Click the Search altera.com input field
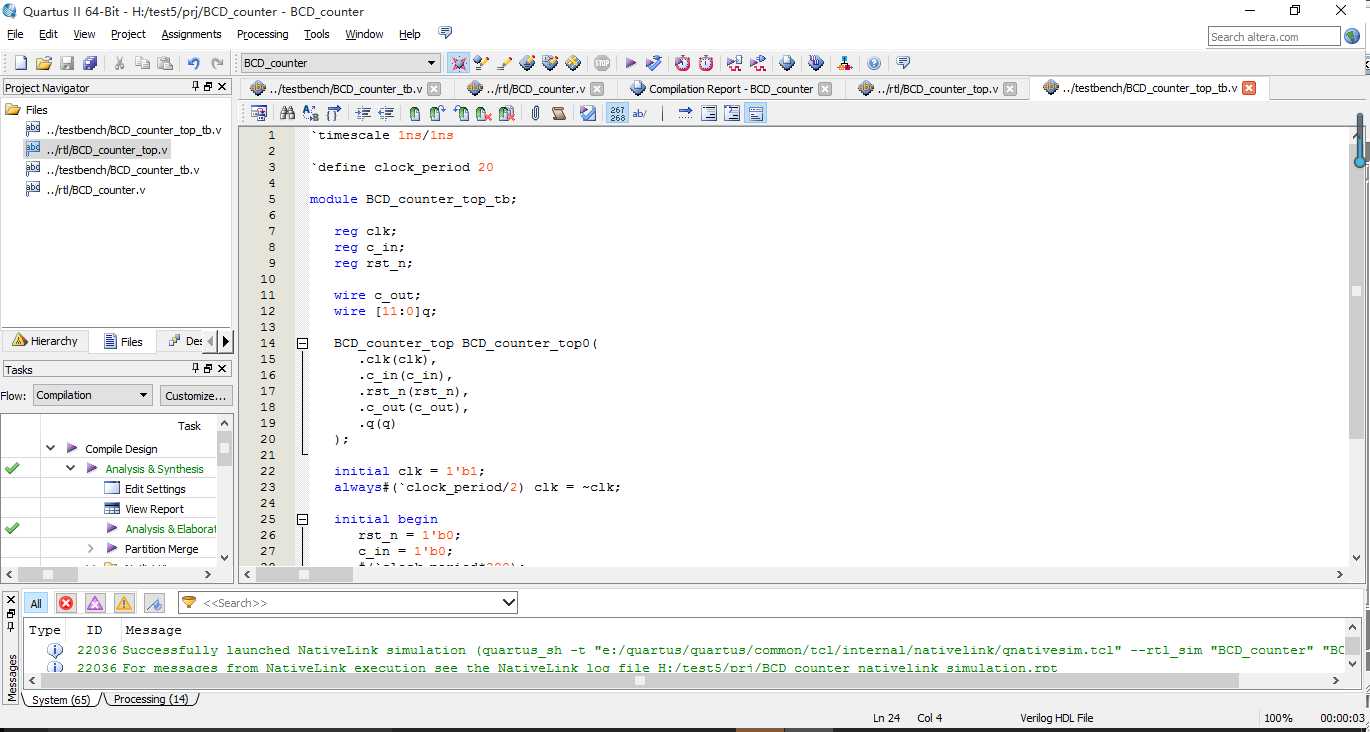1370x732 pixels. pos(1274,37)
